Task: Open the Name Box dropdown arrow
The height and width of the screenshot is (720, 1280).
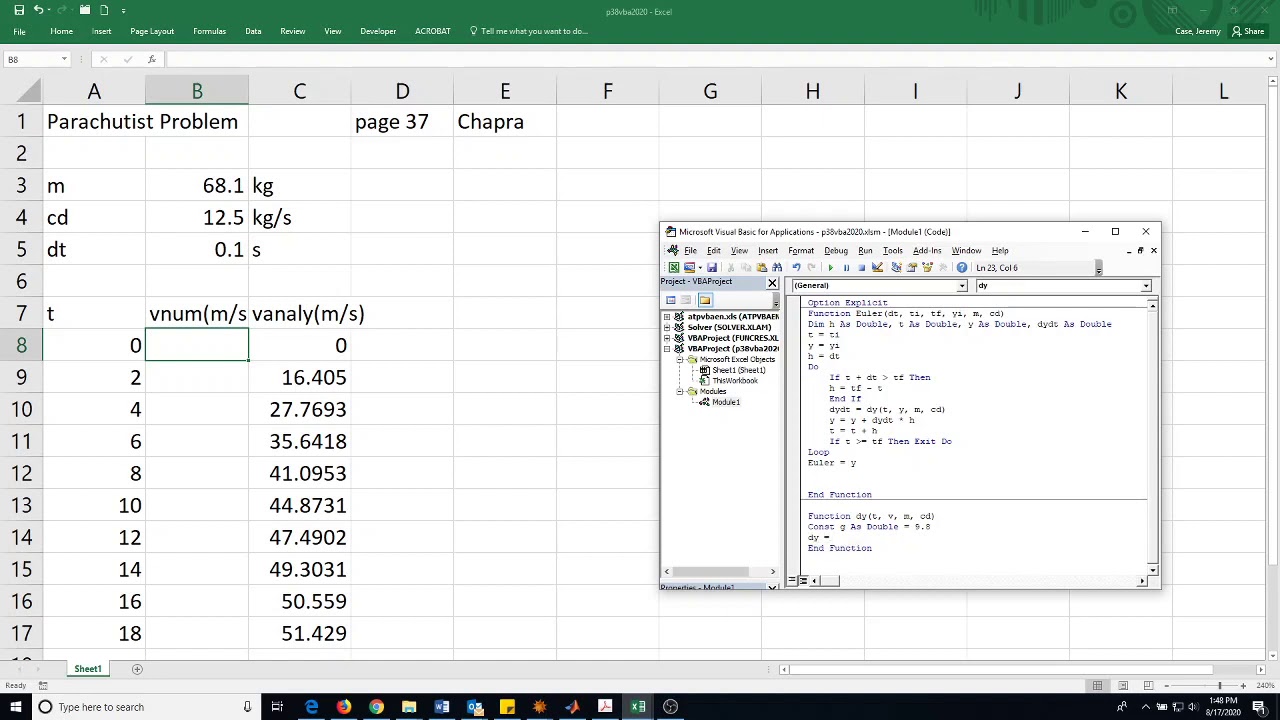Action: click(64, 60)
